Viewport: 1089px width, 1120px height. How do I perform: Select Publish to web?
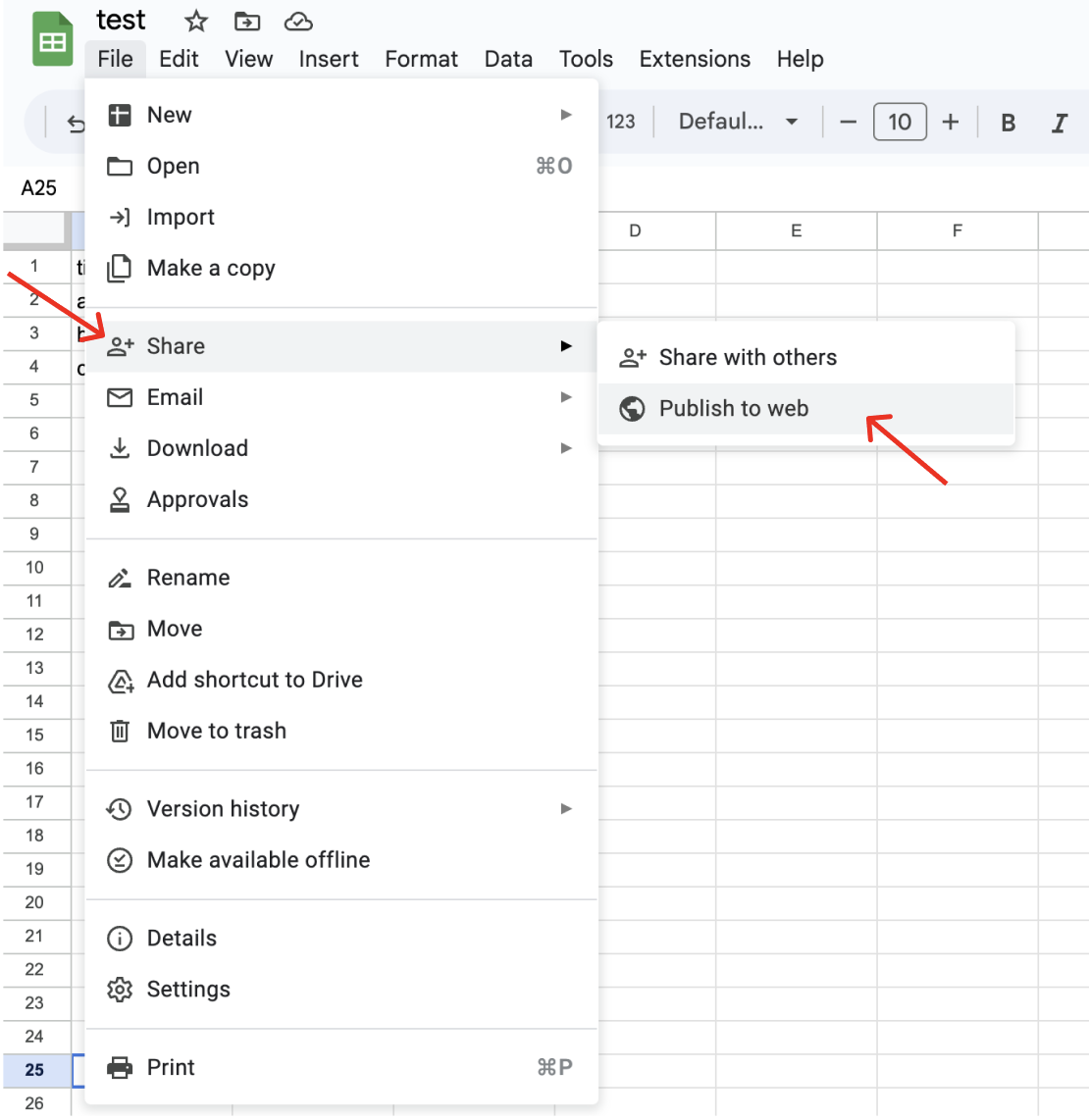tap(734, 409)
